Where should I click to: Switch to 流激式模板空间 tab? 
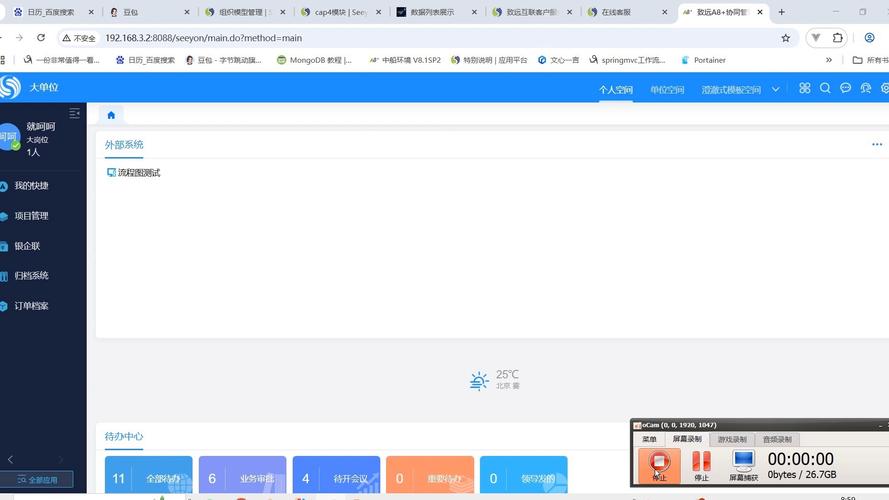(731, 90)
